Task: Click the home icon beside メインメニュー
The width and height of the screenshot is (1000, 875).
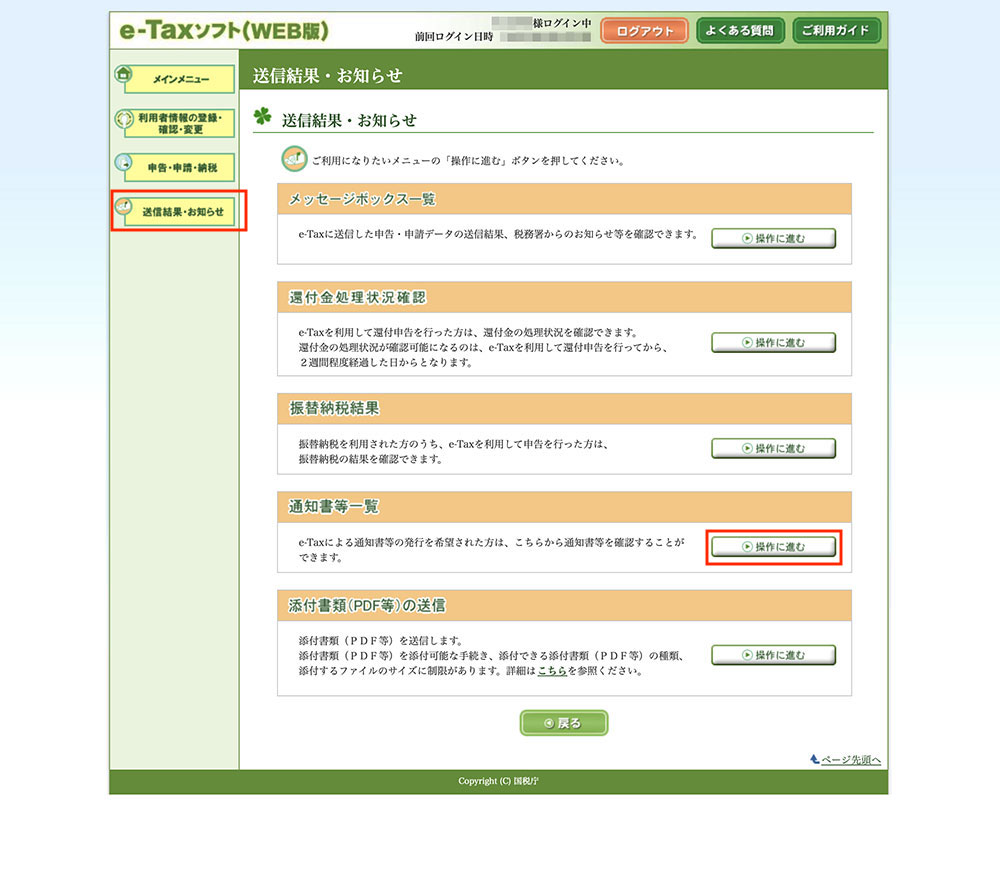Action: pyautogui.click(x=123, y=74)
